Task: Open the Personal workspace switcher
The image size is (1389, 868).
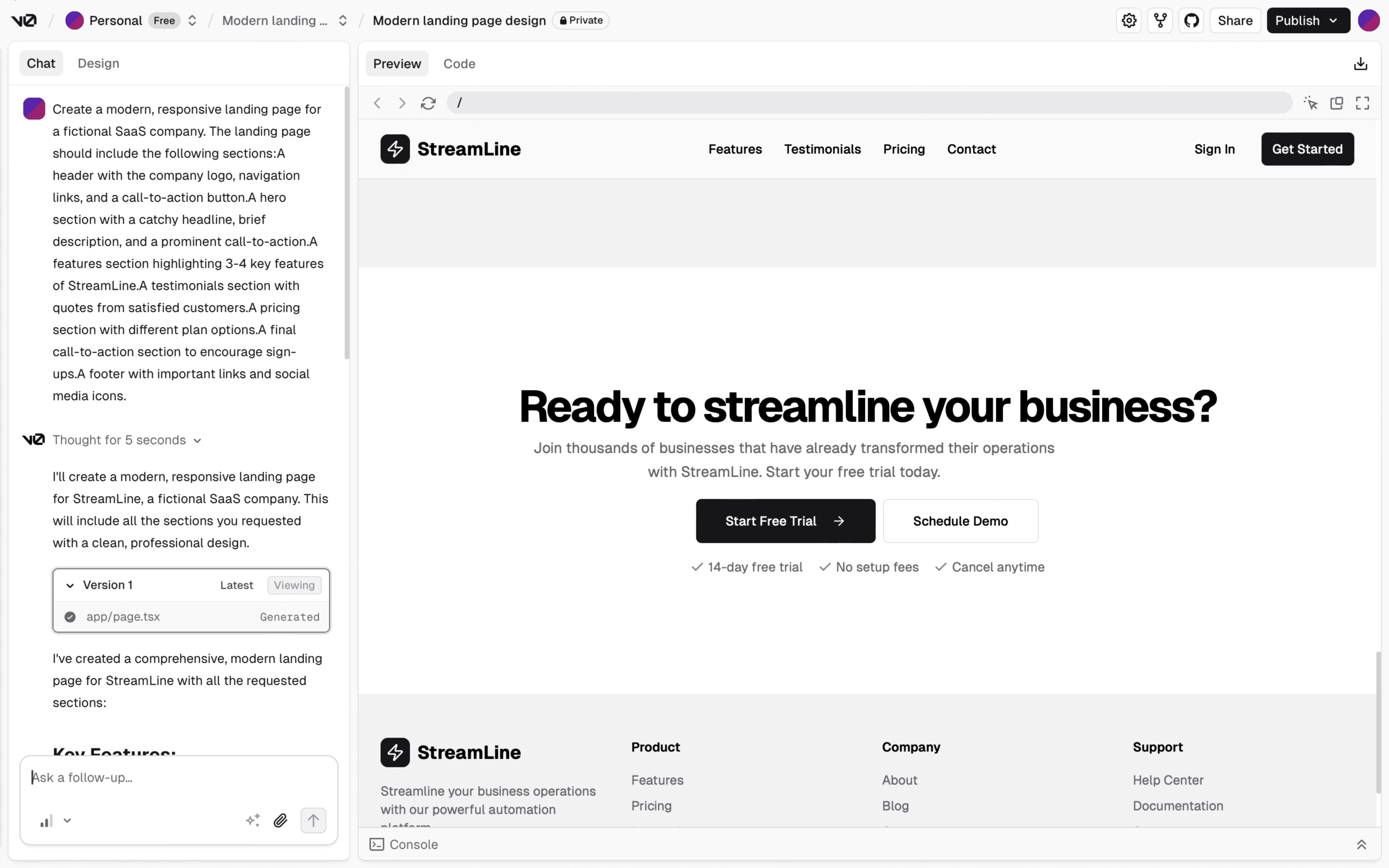Action: 192,21
